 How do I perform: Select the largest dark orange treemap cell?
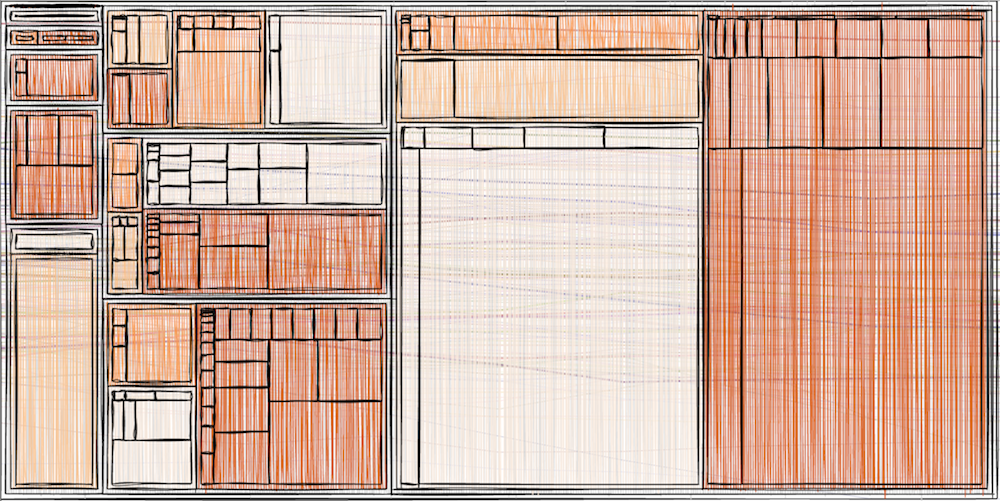(862, 316)
